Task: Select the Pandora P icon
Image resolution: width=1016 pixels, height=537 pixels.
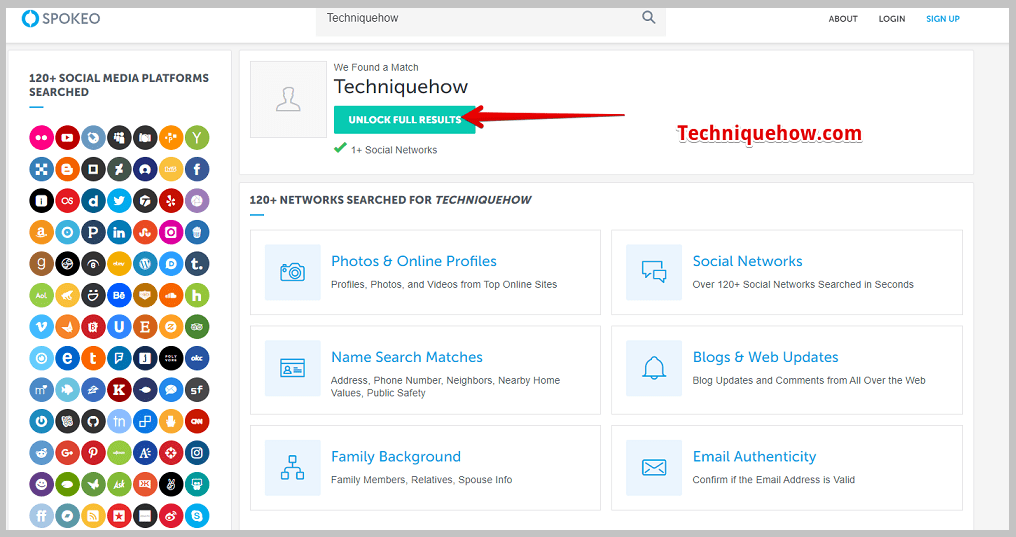Action: pos(93,232)
